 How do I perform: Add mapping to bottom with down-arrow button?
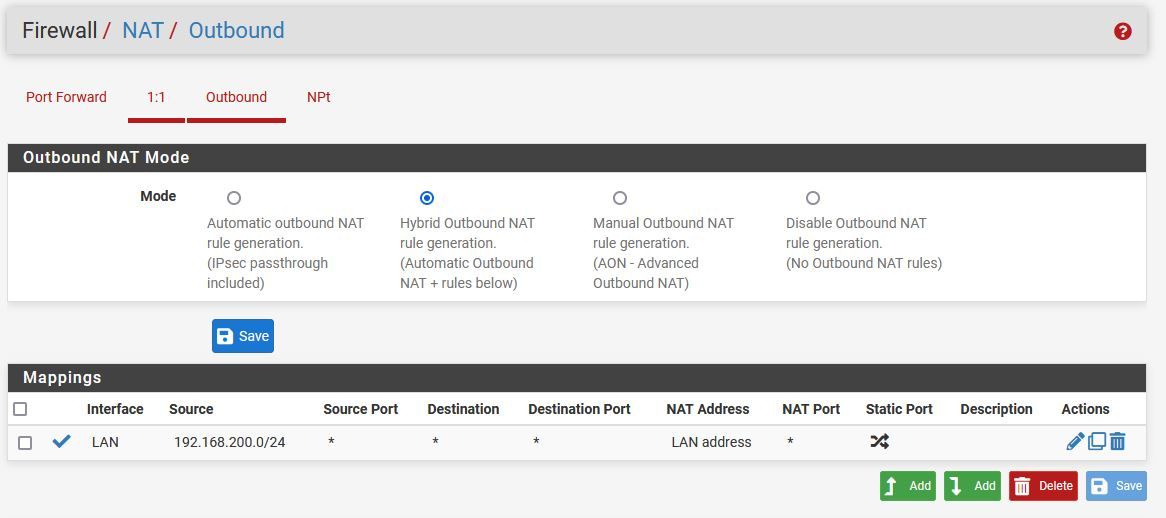tap(972, 485)
